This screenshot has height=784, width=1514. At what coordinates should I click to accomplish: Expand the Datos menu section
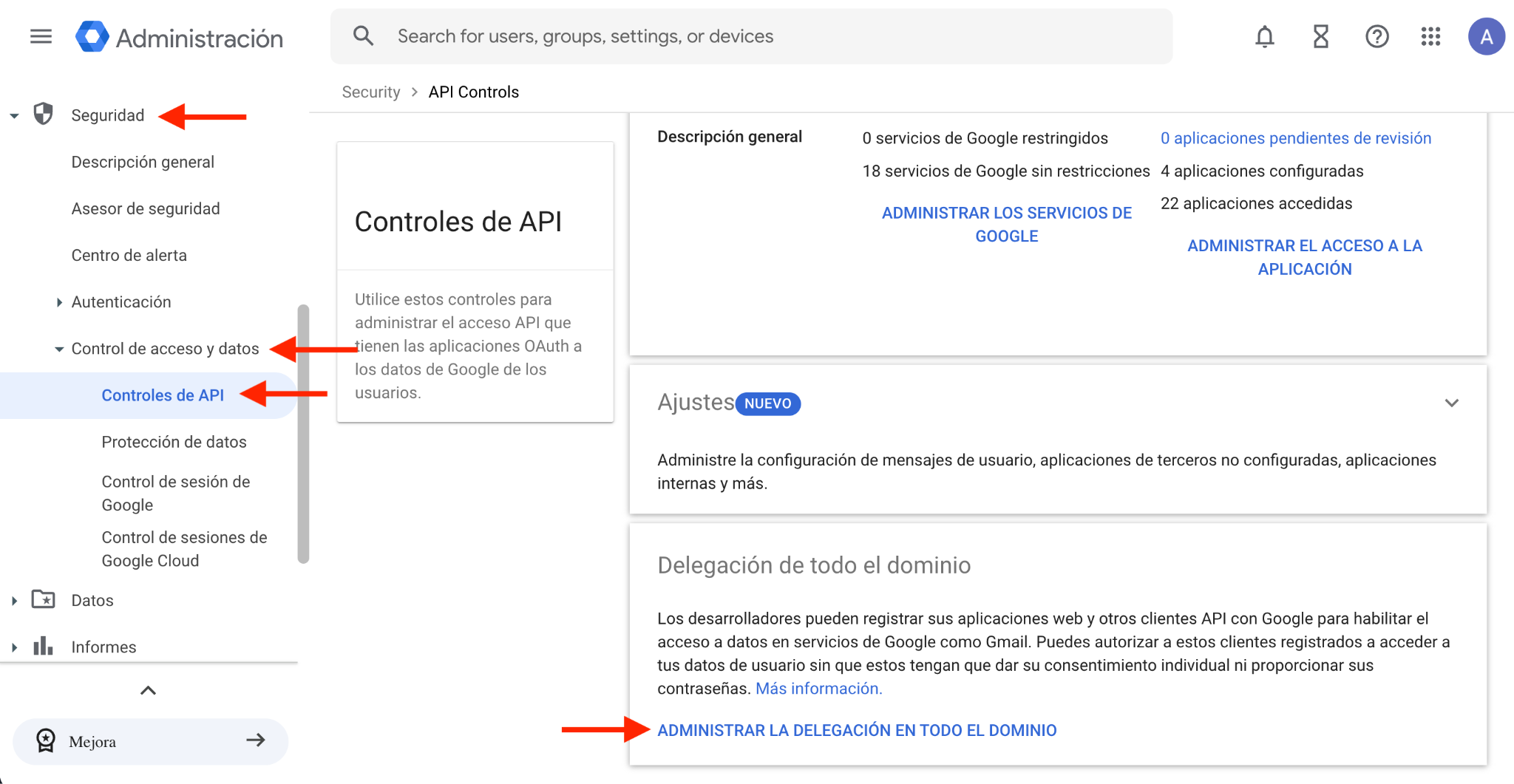point(14,601)
